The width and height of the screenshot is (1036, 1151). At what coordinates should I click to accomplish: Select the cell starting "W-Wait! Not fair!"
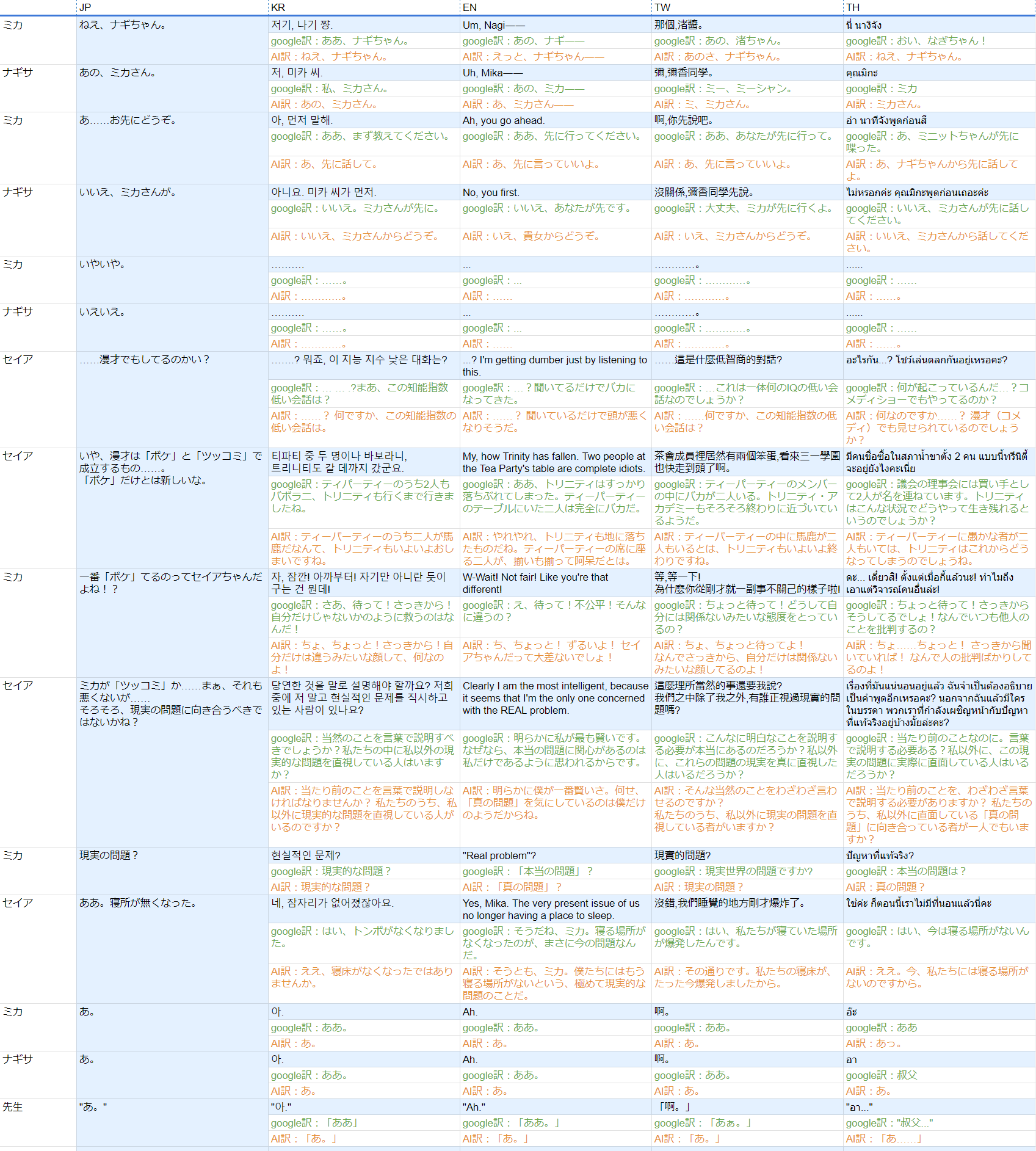556,583
